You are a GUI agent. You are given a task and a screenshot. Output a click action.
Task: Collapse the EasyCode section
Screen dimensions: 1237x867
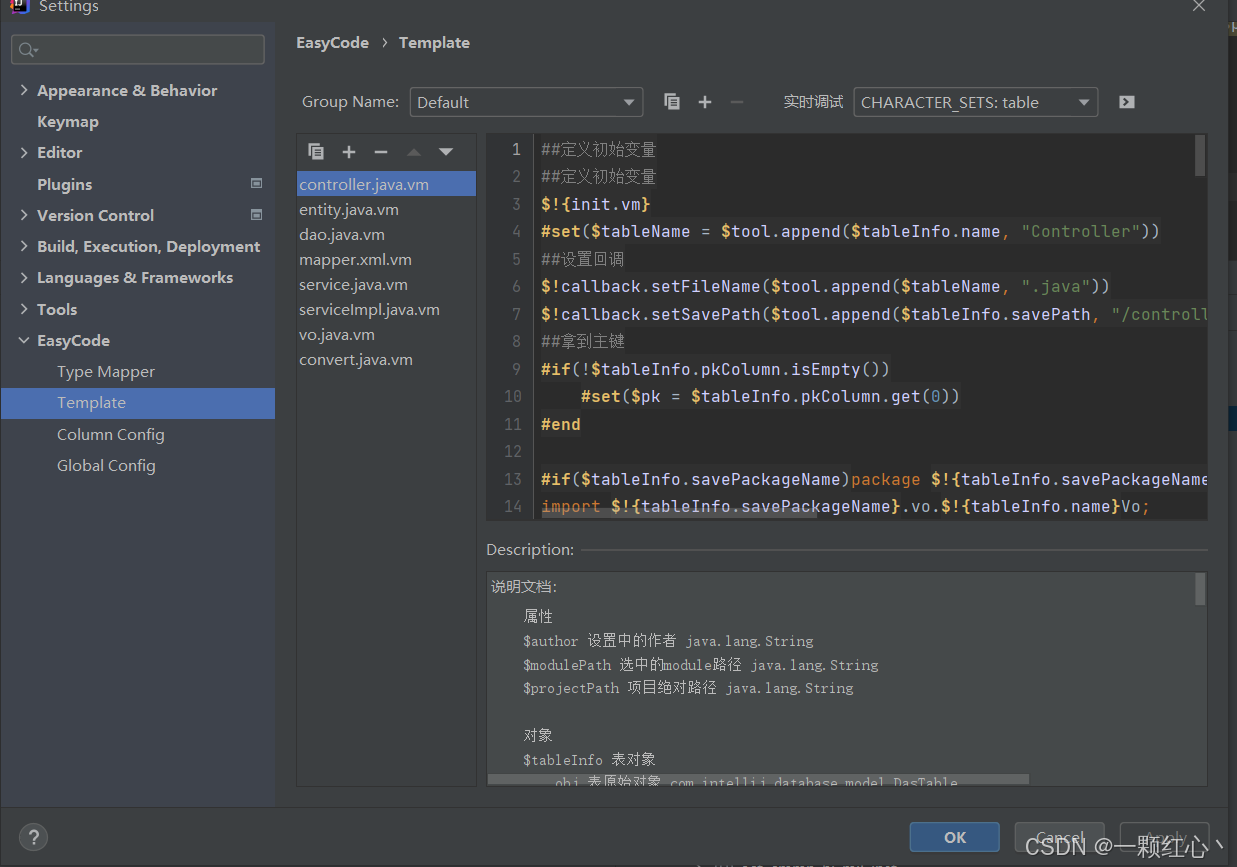(x=24, y=340)
